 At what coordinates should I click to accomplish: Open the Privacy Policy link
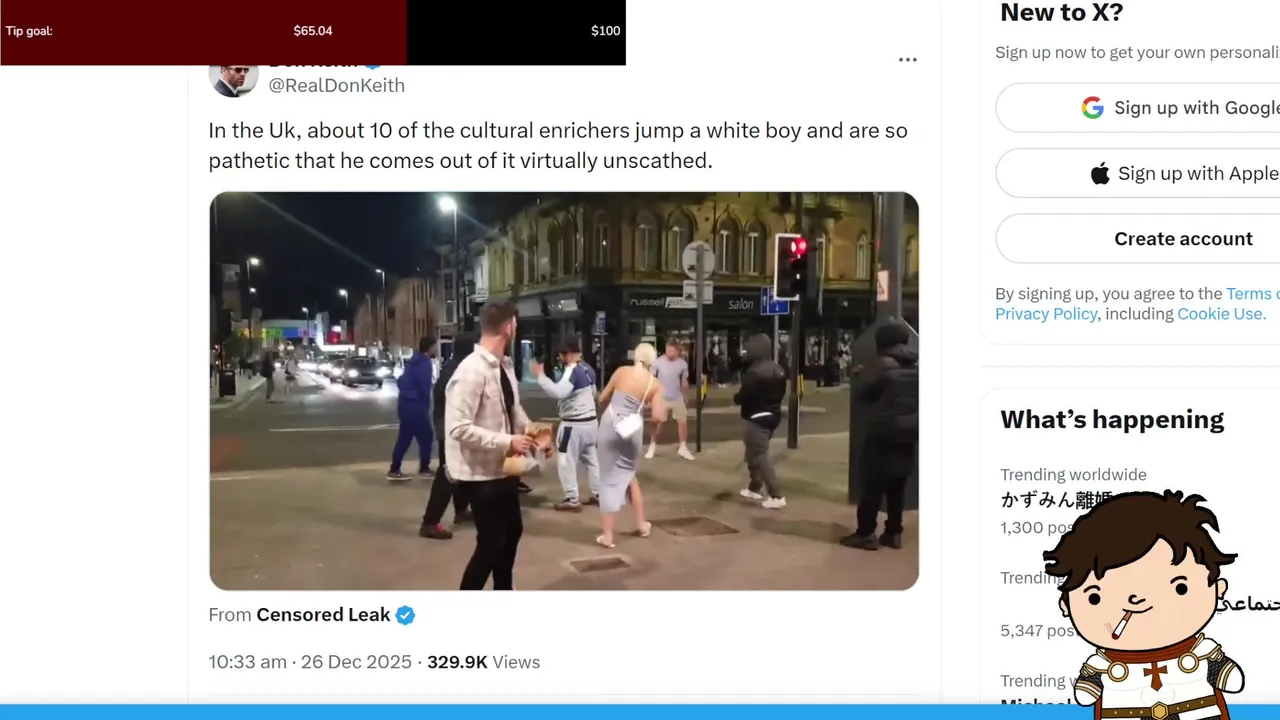pyautogui.click(x=1046, y=314)
